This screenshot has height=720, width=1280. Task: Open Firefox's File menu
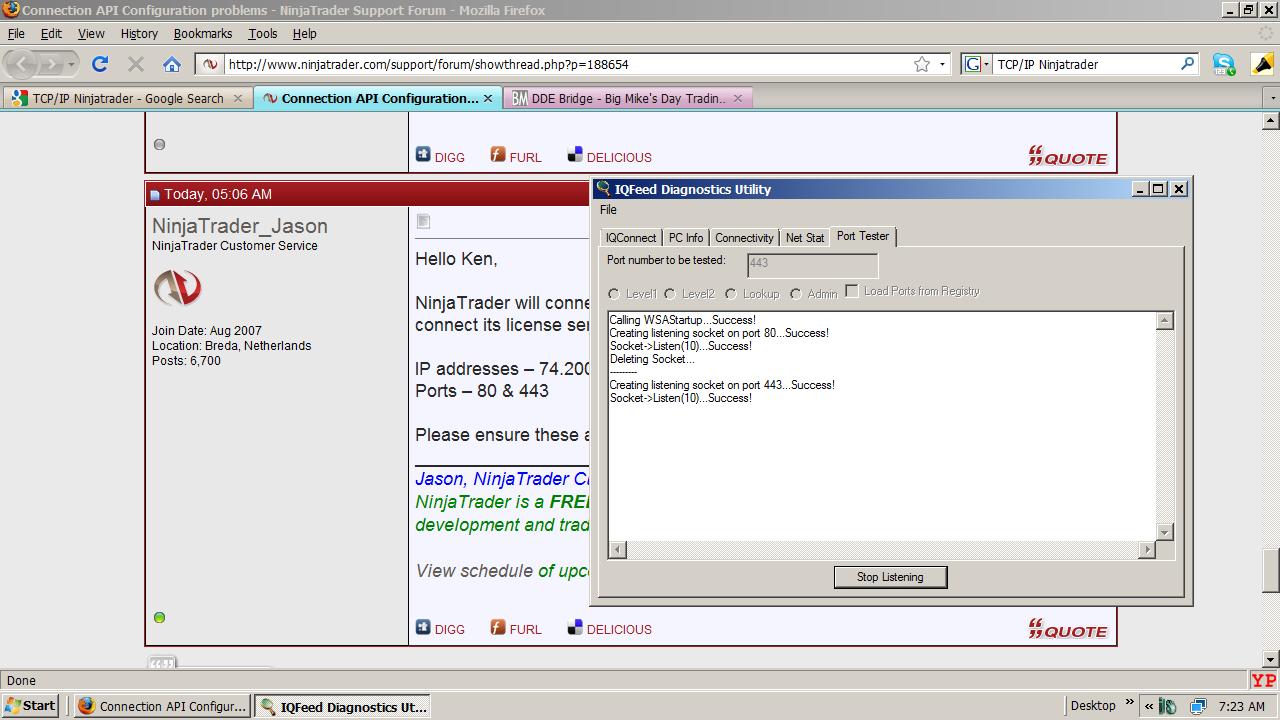[16, 33]
